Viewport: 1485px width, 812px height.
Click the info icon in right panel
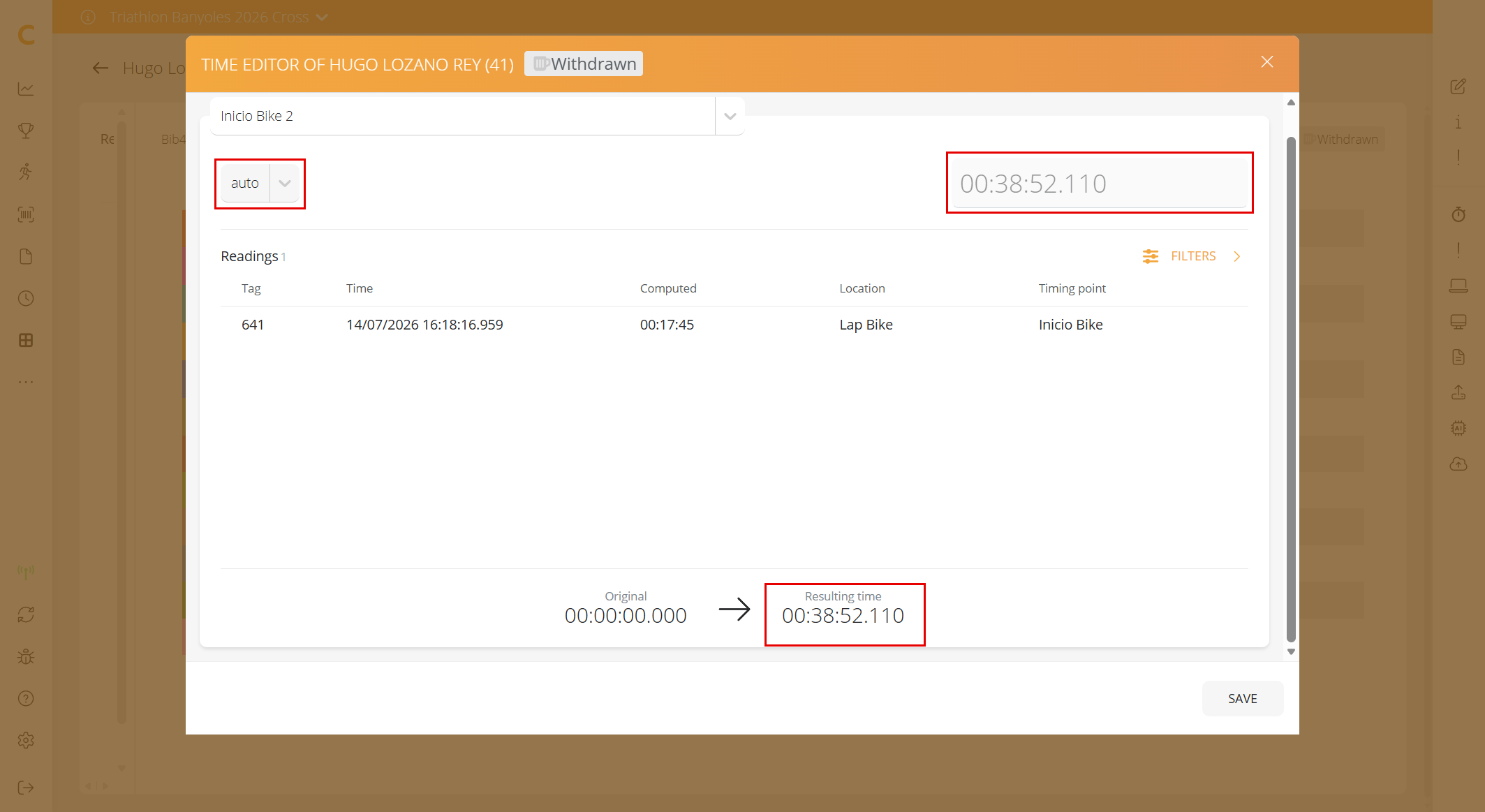1458,122
